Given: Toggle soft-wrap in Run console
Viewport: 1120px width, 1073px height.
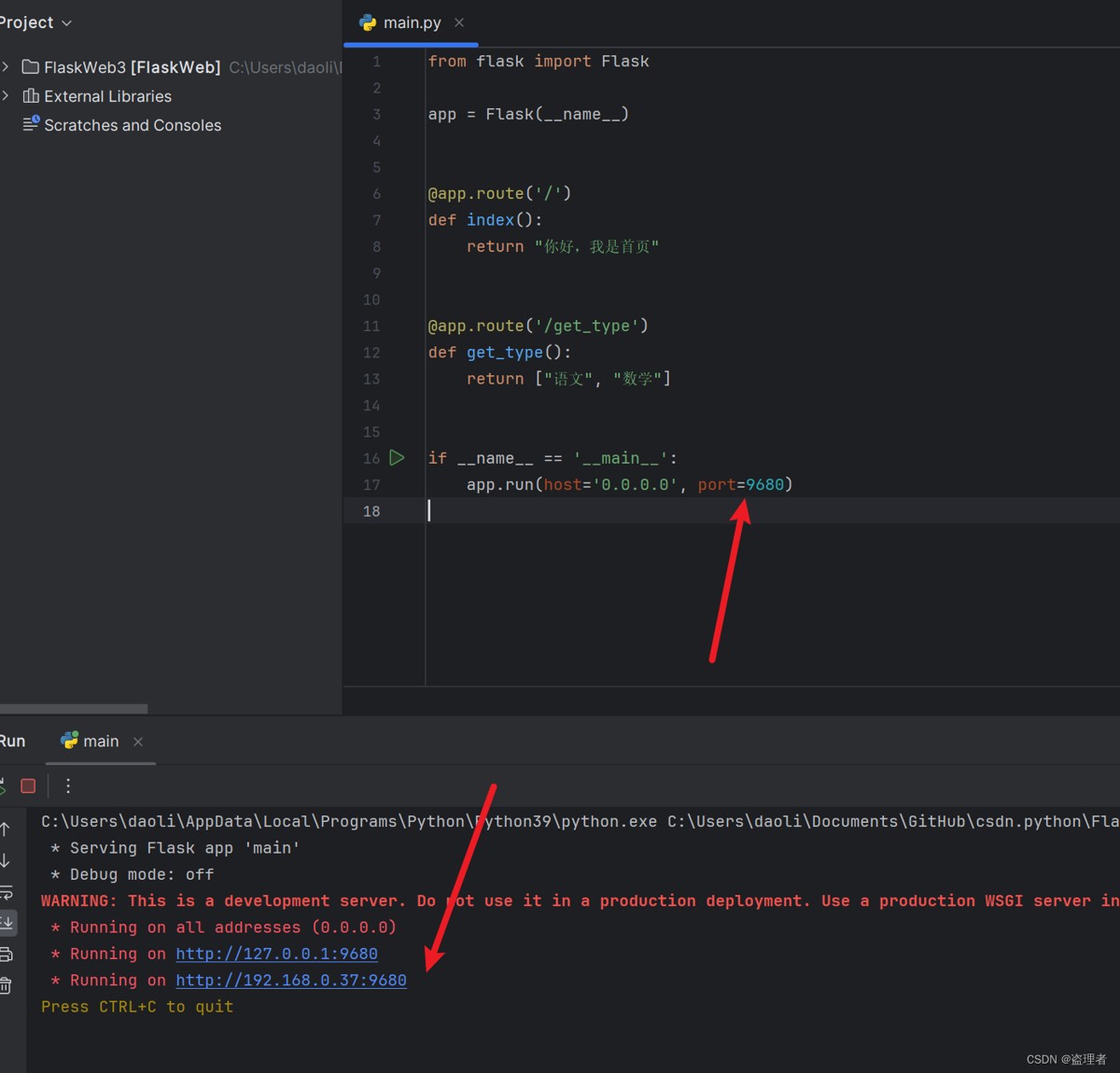Looking at the screenshot, I should pyautogui.click(x=6, y=892).
